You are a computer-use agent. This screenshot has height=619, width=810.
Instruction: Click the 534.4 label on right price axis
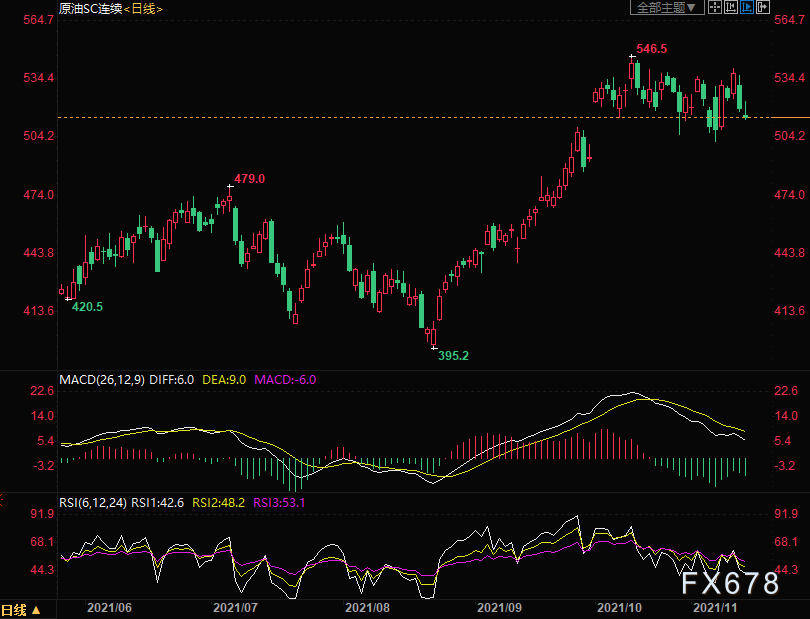pos(789,78)
